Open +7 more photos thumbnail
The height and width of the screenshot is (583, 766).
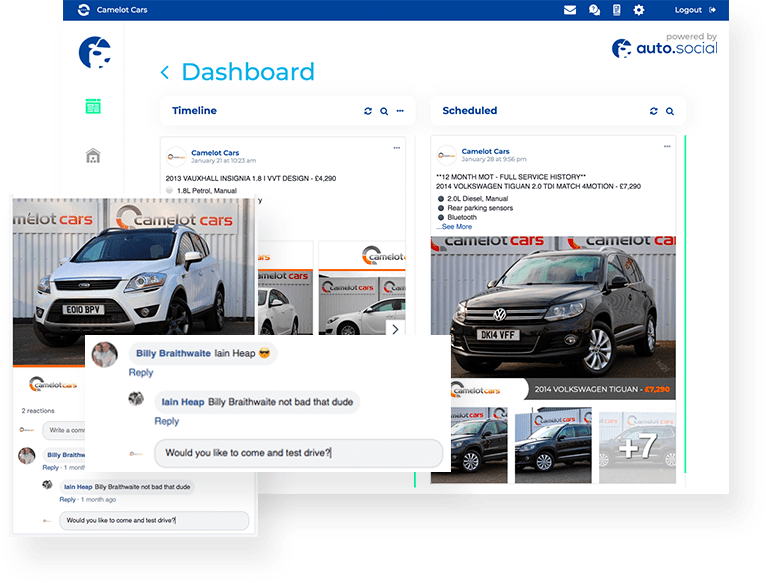click(637, 445)
